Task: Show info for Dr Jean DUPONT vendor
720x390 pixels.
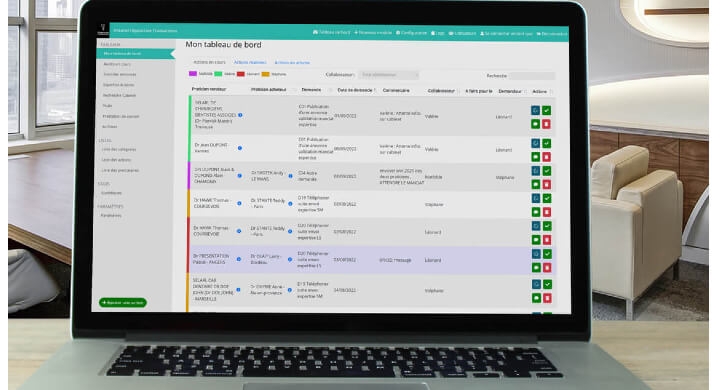Action: point(240,148)
